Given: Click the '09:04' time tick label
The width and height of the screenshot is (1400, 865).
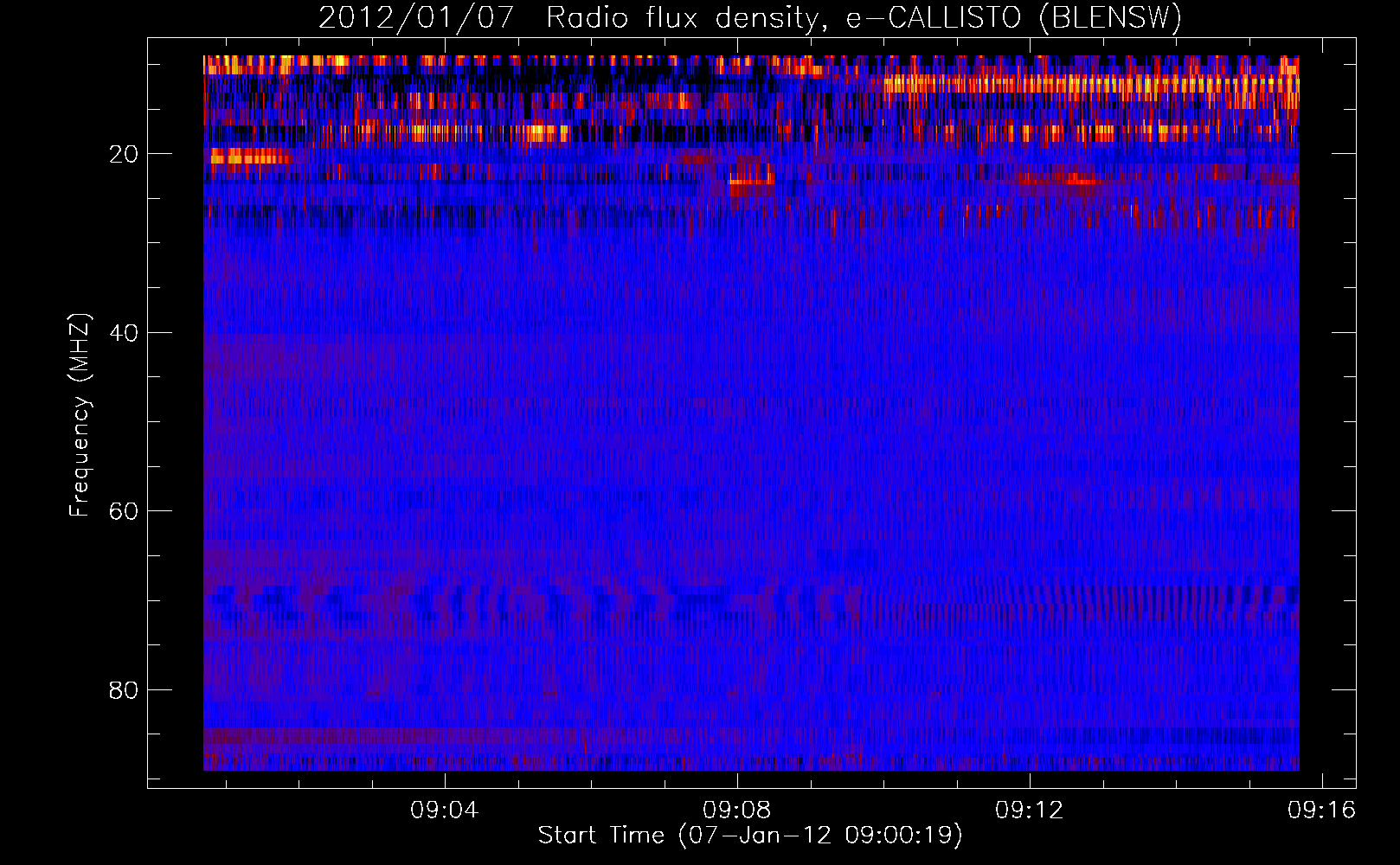Looking at the screenshot, I should (x=444, y=810).
